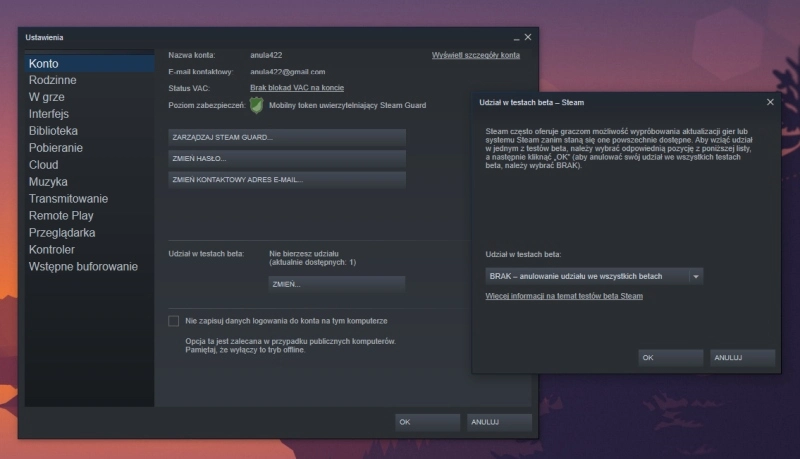Open Interfejs settings page
The image size is (800, 459).
48,114
